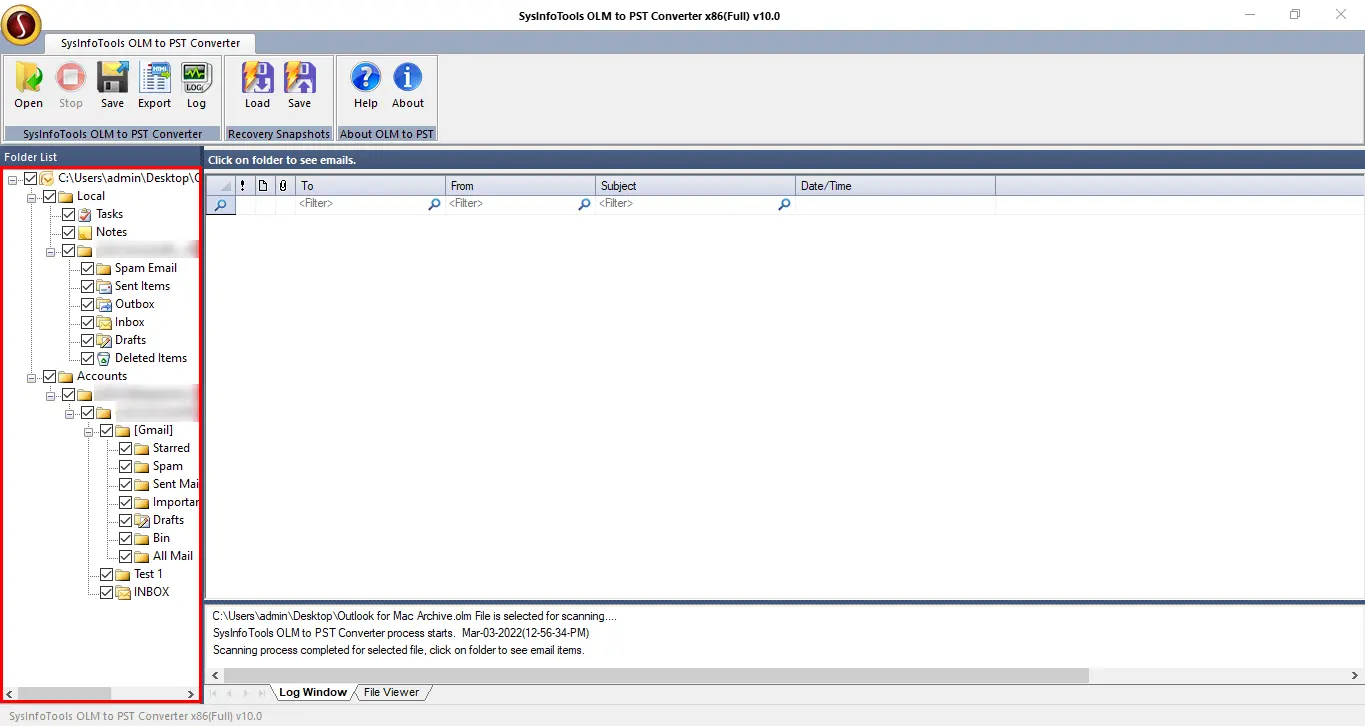Uncheck the Notes folder checkbox

[x=68, y=232]
